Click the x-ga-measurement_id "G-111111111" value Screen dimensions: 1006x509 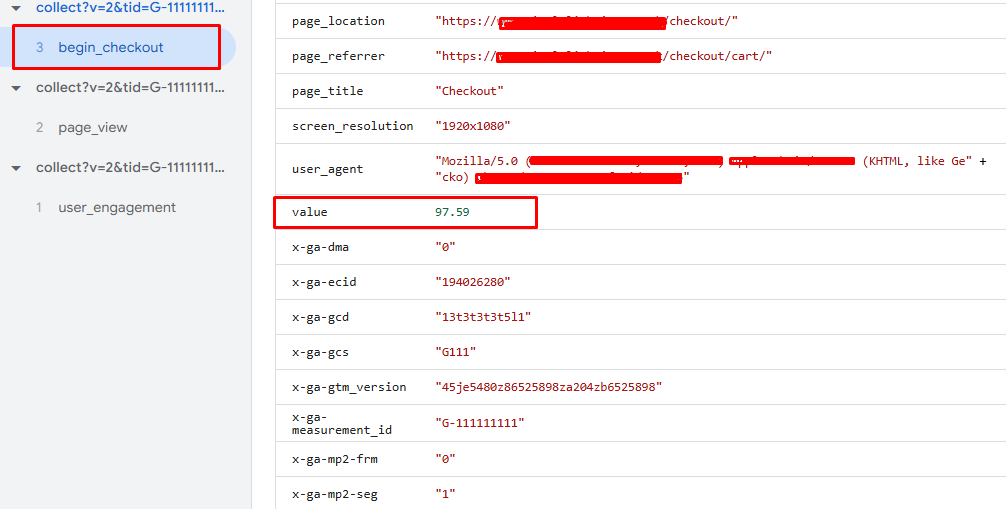coord(479,423)
